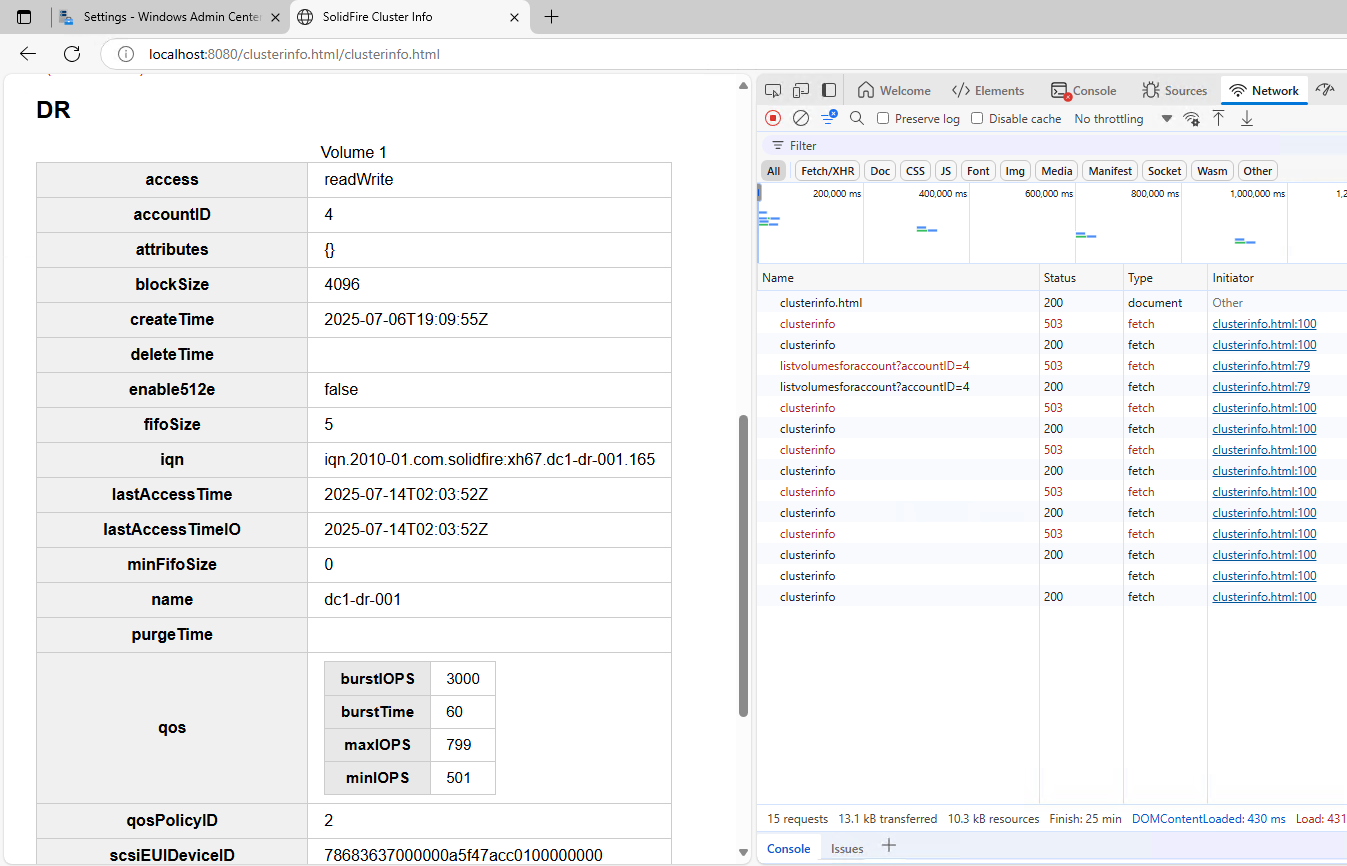This screenshot has height=866, width=1347.
Task: Filter requests by Other
Action: [1257, 171]
